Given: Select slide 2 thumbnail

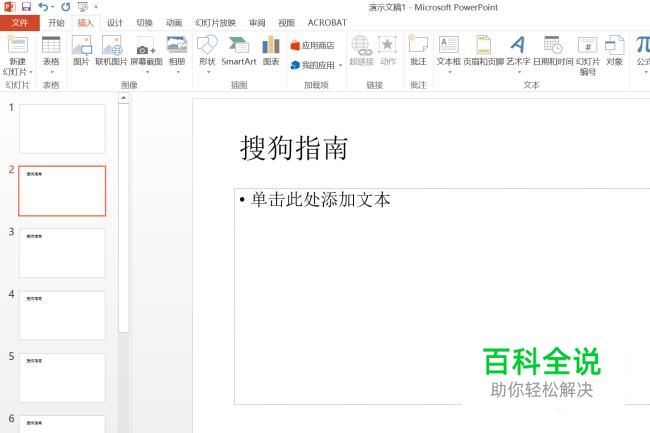Looking at the screenshot, I should [x=62, y=191].
